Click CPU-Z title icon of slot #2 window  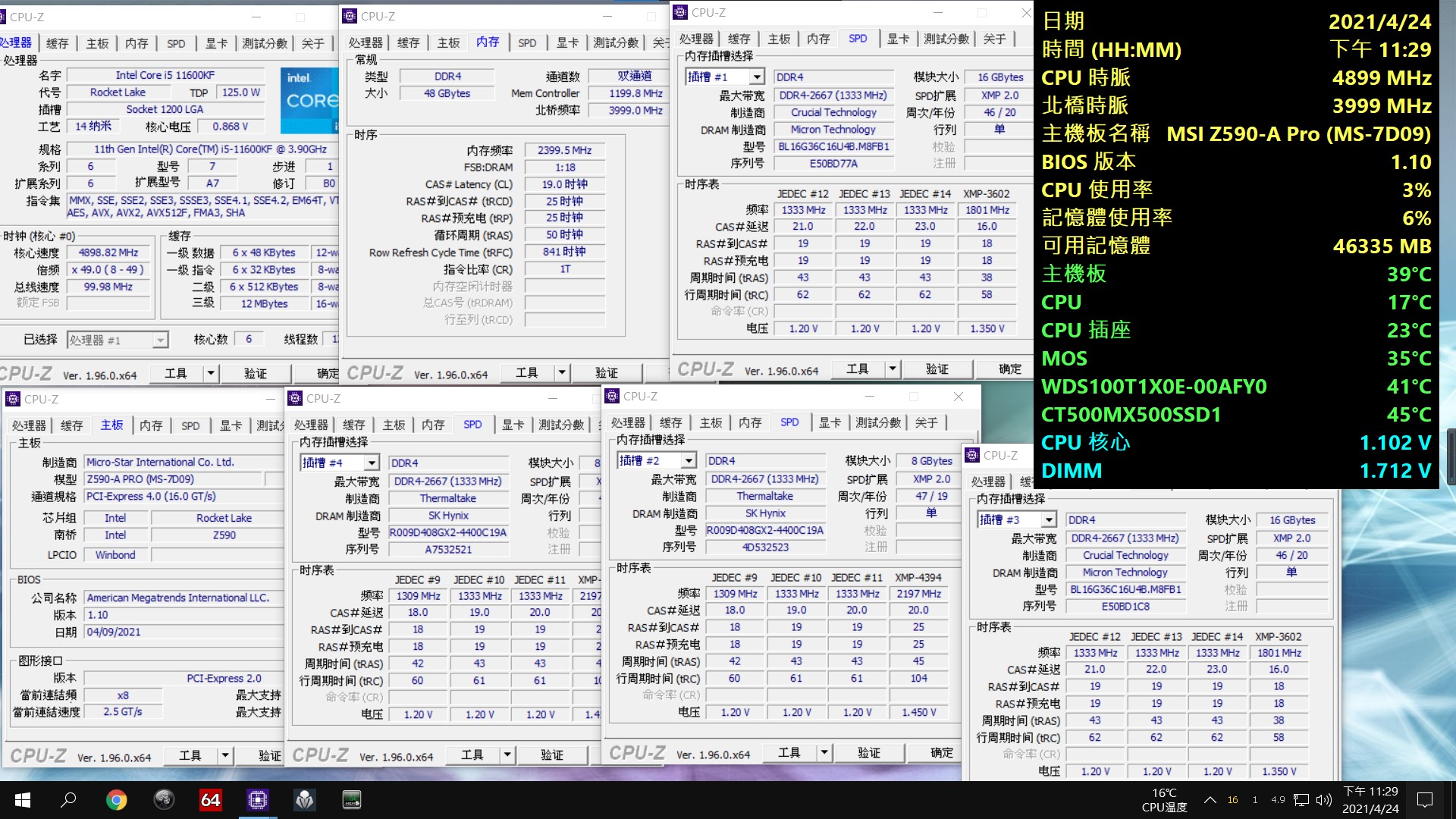[612, 396]
